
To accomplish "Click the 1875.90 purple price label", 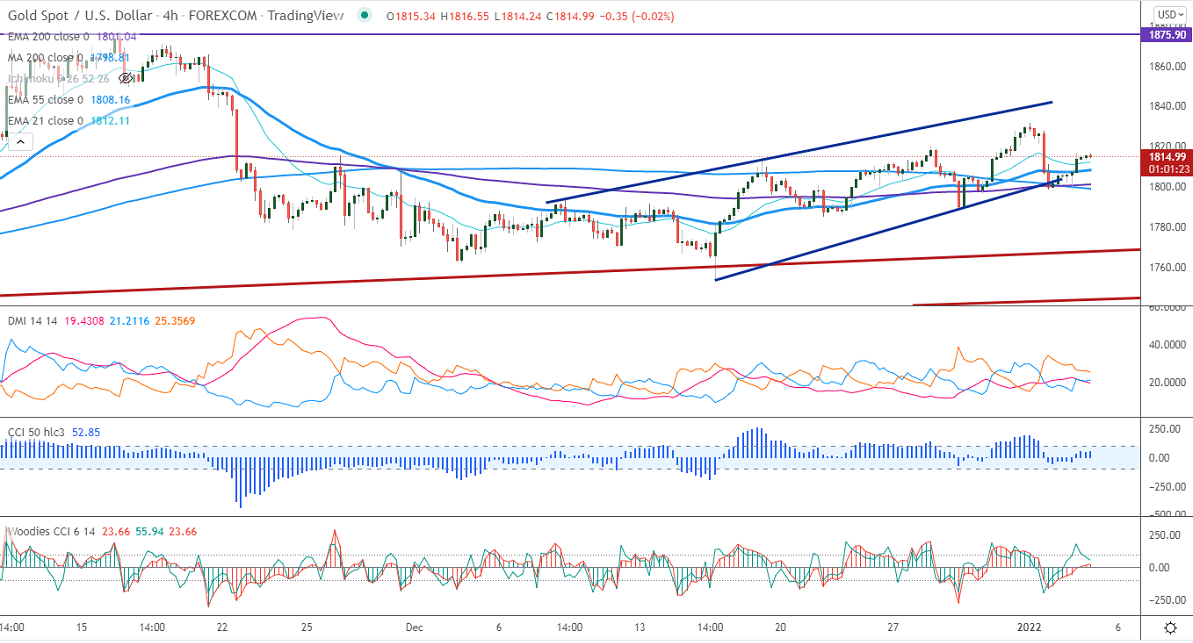I will pos(1166,35).
